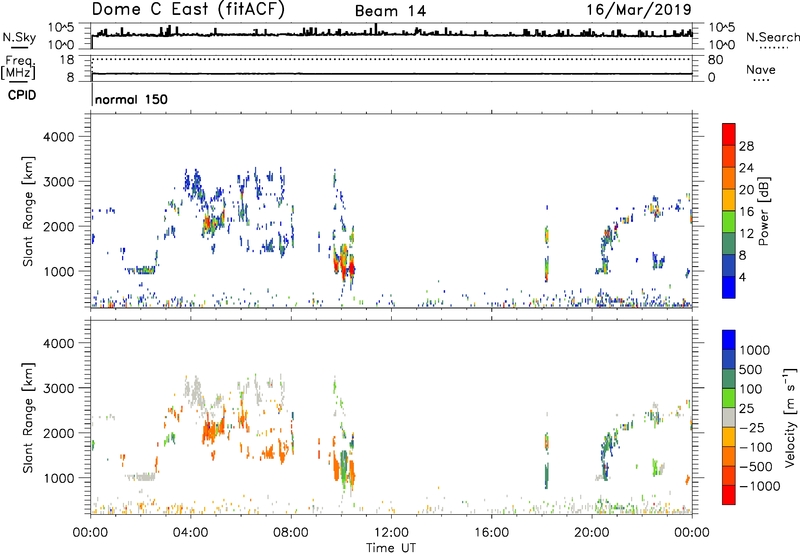Click the '12:00' time axis tick
This screenshot has height=554, width=800.
point(391,533)
